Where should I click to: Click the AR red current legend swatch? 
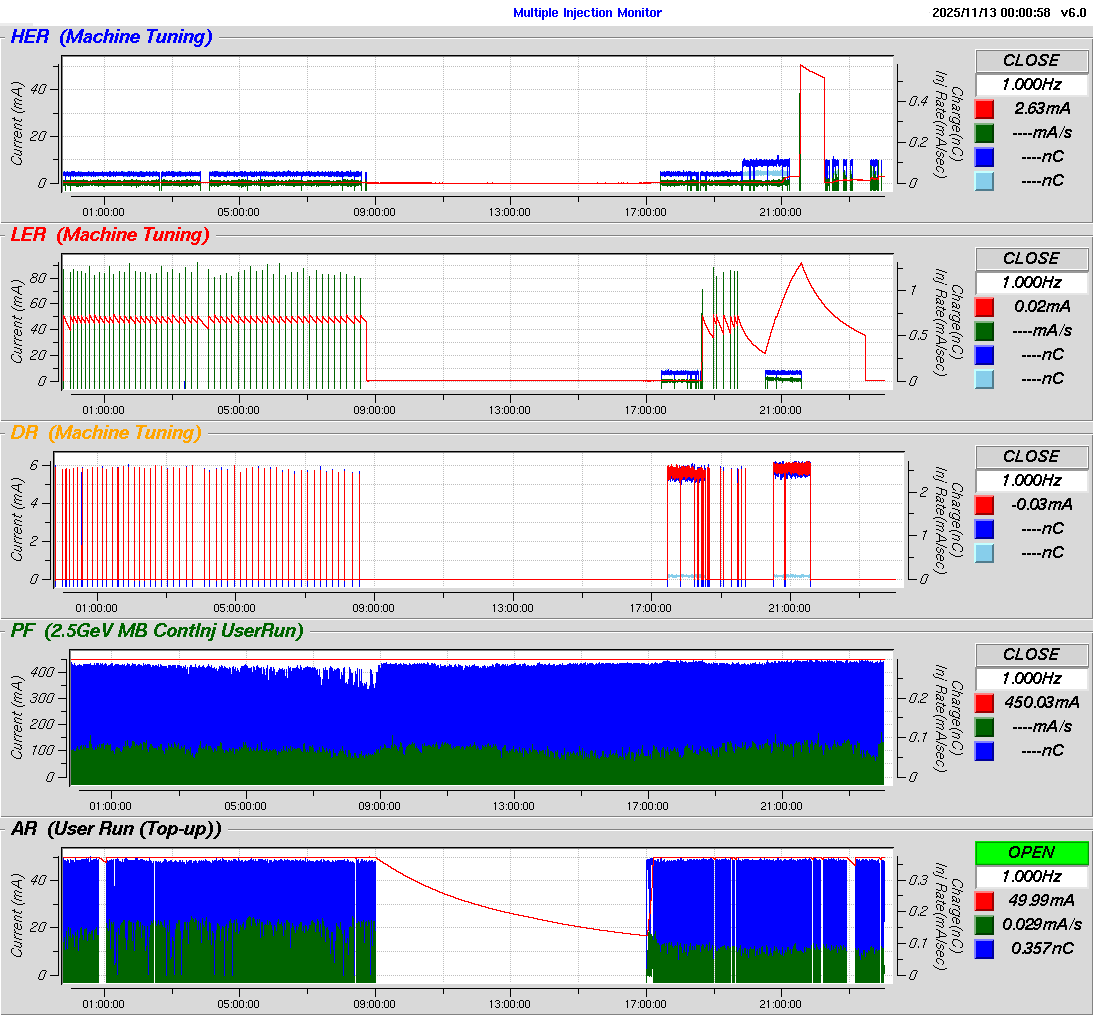[985, 901]
